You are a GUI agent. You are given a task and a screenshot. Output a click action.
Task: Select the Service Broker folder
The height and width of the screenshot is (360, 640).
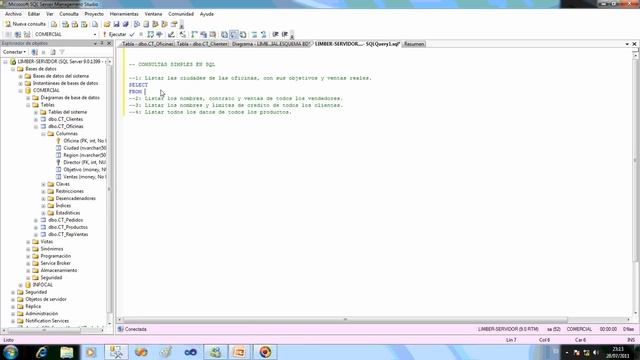pyautogui.click(x=55, y=263)
